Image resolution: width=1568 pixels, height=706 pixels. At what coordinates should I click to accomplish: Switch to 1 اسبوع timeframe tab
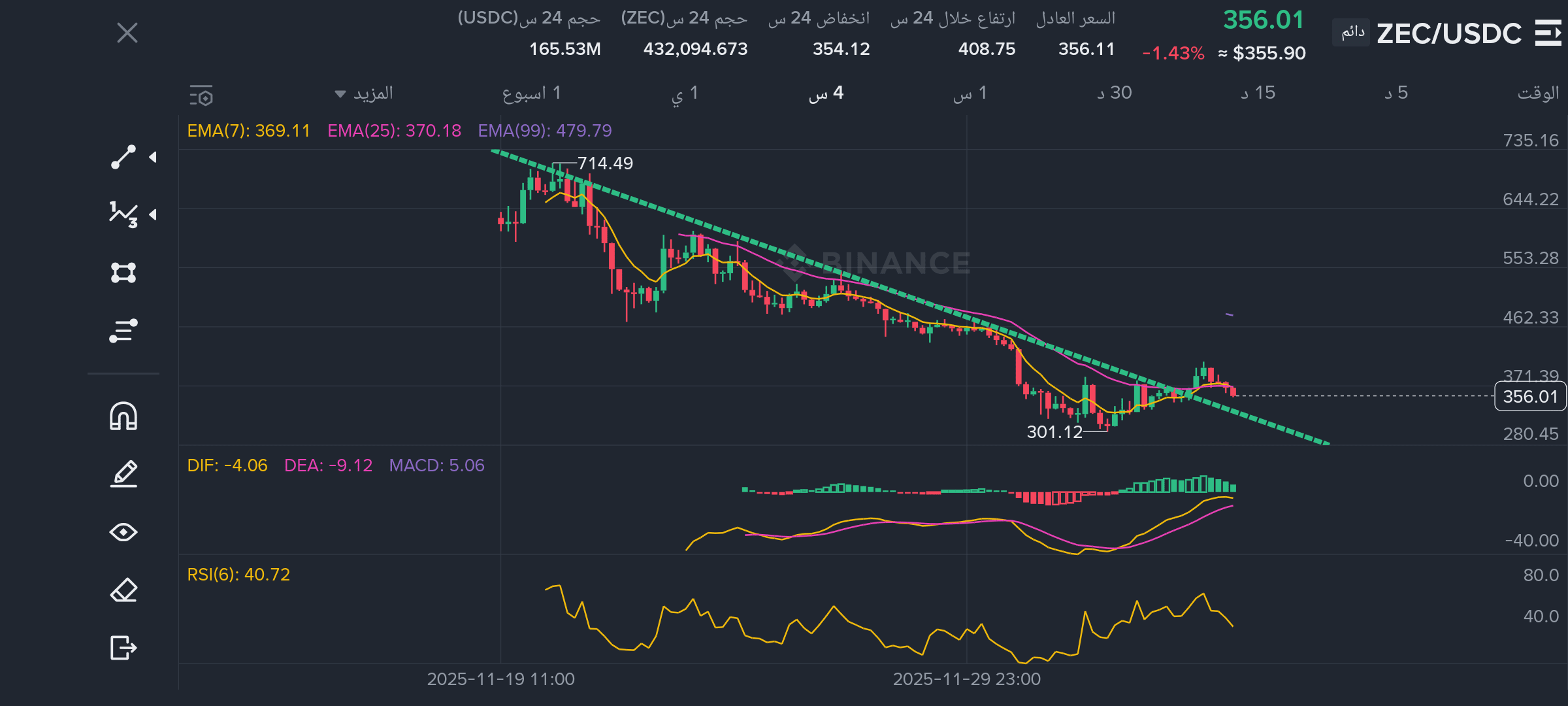[531, 93]
